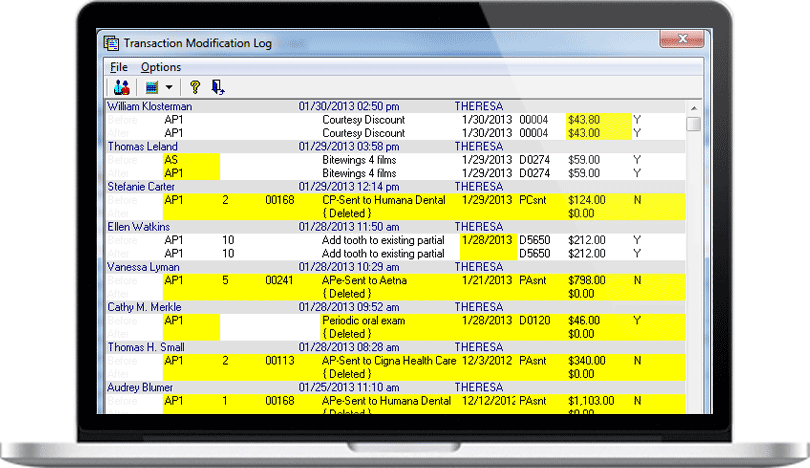Click the $46.00 amount
Viewport: 810px width, 468px height.
pyautogui.click(x=584, y=321)
